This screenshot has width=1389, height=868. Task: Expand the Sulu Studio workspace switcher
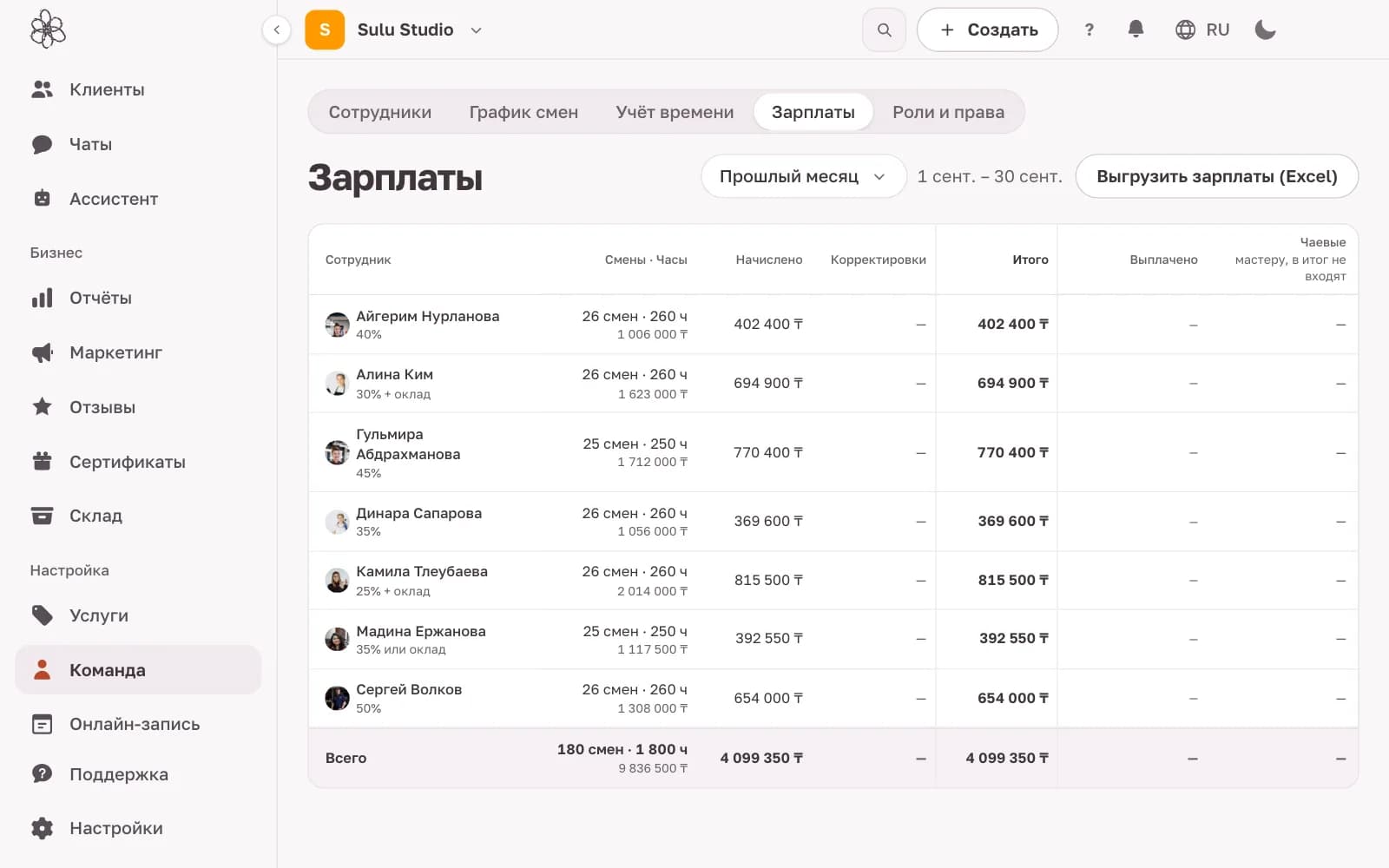click(x=394, y=30)
